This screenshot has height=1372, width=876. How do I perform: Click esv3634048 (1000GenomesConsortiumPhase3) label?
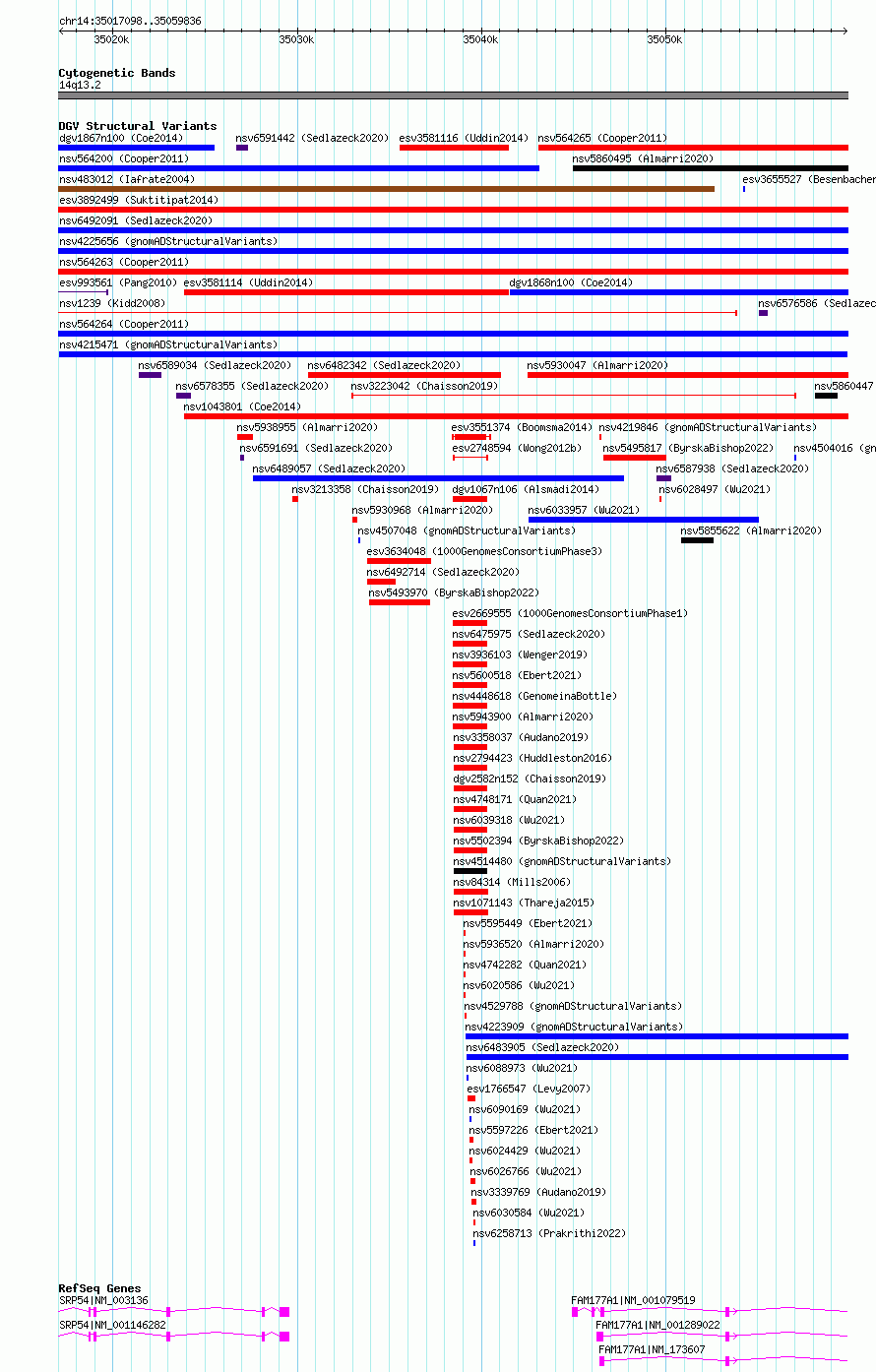[484, 551]
